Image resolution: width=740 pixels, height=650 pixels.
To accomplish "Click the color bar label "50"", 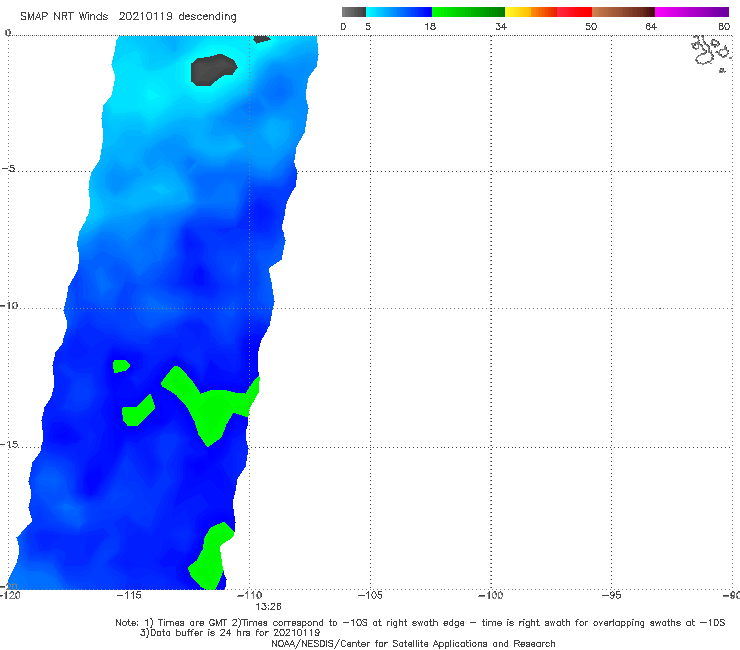I will [591, 27].
